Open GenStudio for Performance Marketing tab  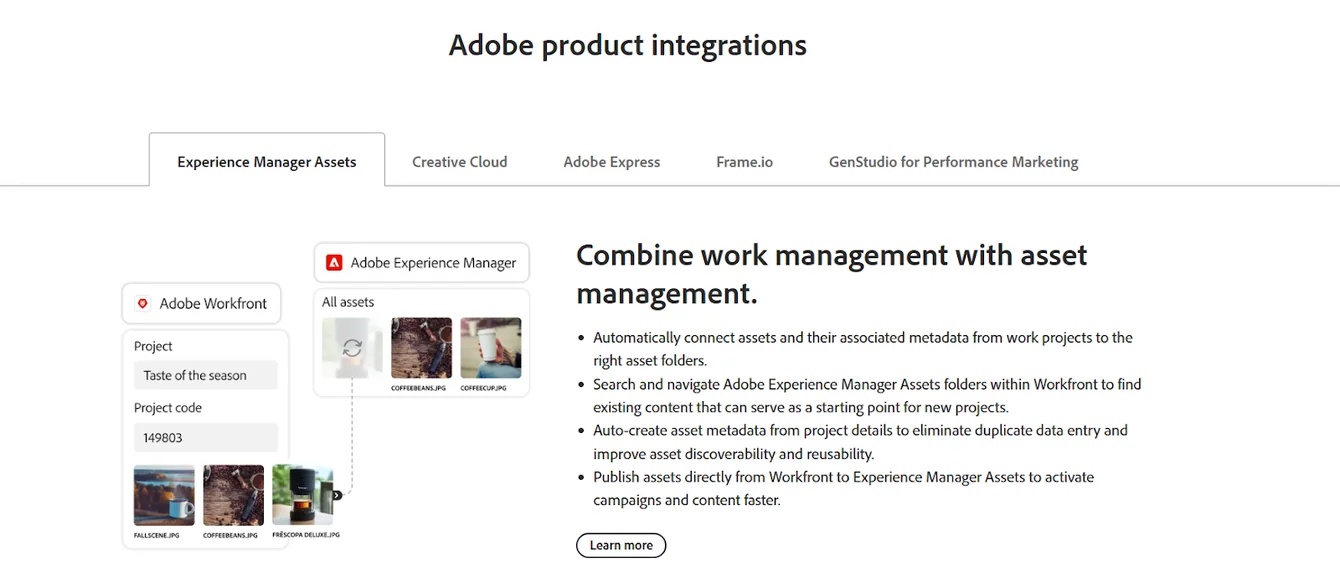(954, 161)
